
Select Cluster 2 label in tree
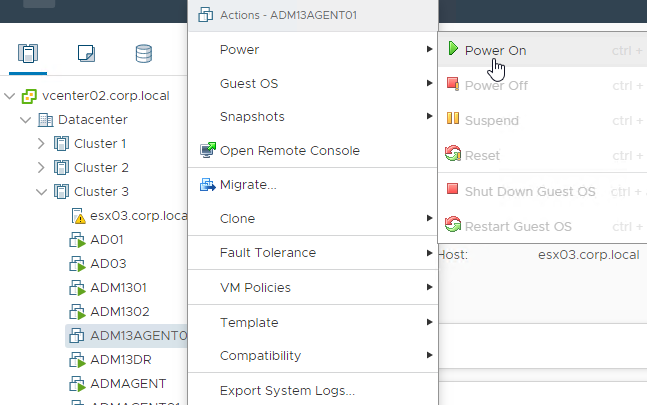pyautogui.click(x=101, y=167)
